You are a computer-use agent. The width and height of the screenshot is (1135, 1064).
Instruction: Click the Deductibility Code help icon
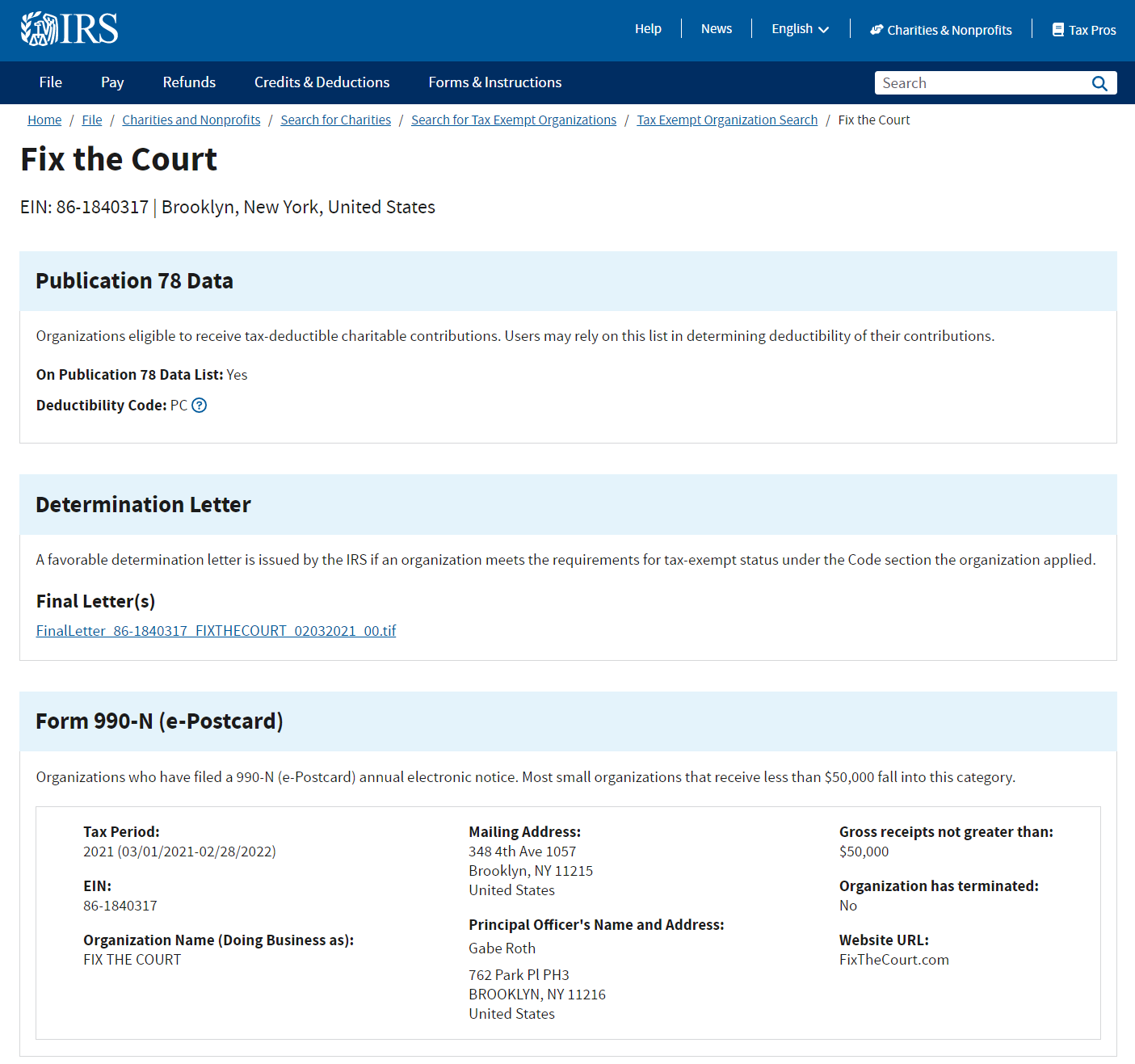point(200,406)
